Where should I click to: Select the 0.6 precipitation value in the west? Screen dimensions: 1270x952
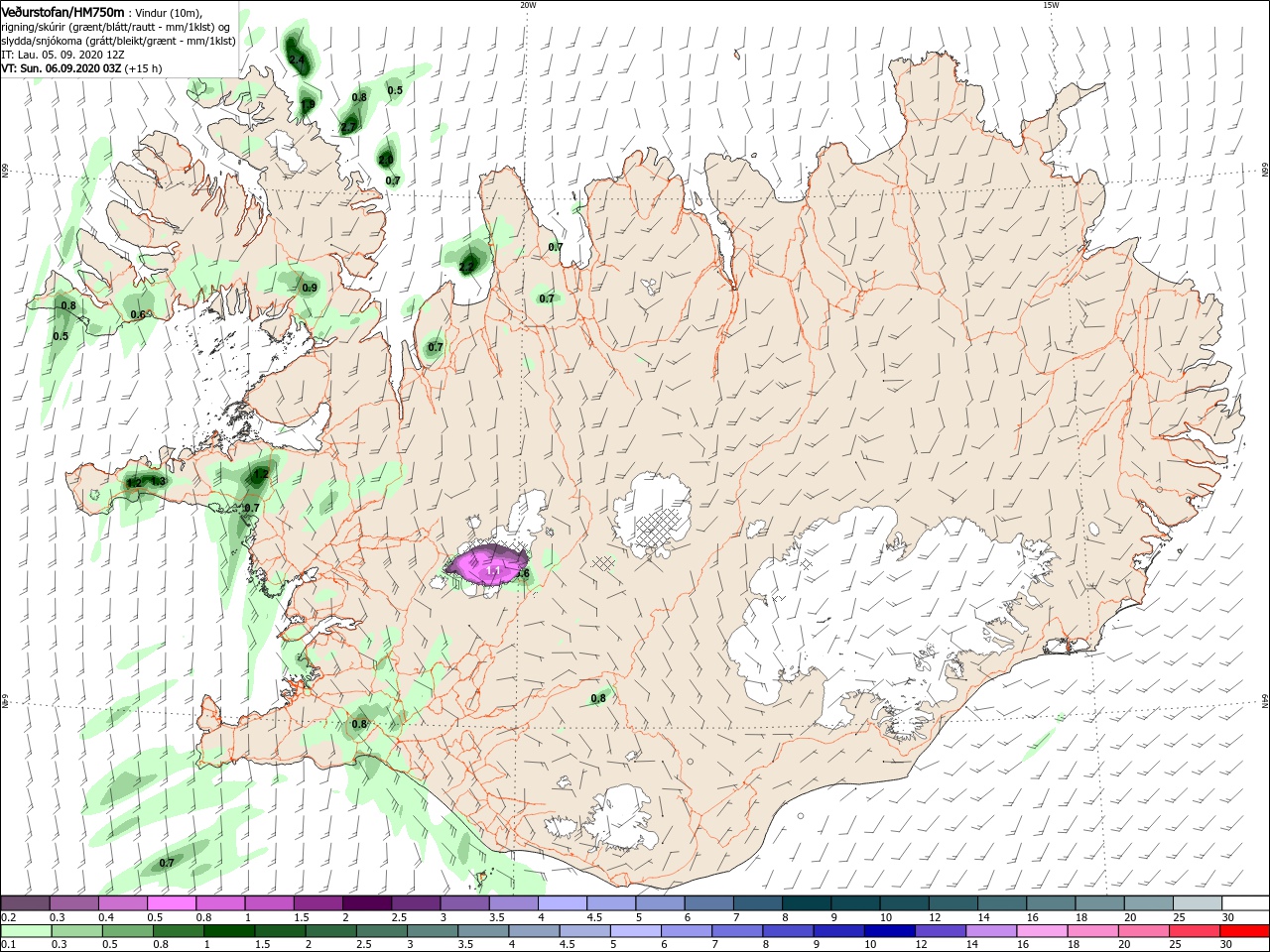(138, 314)
